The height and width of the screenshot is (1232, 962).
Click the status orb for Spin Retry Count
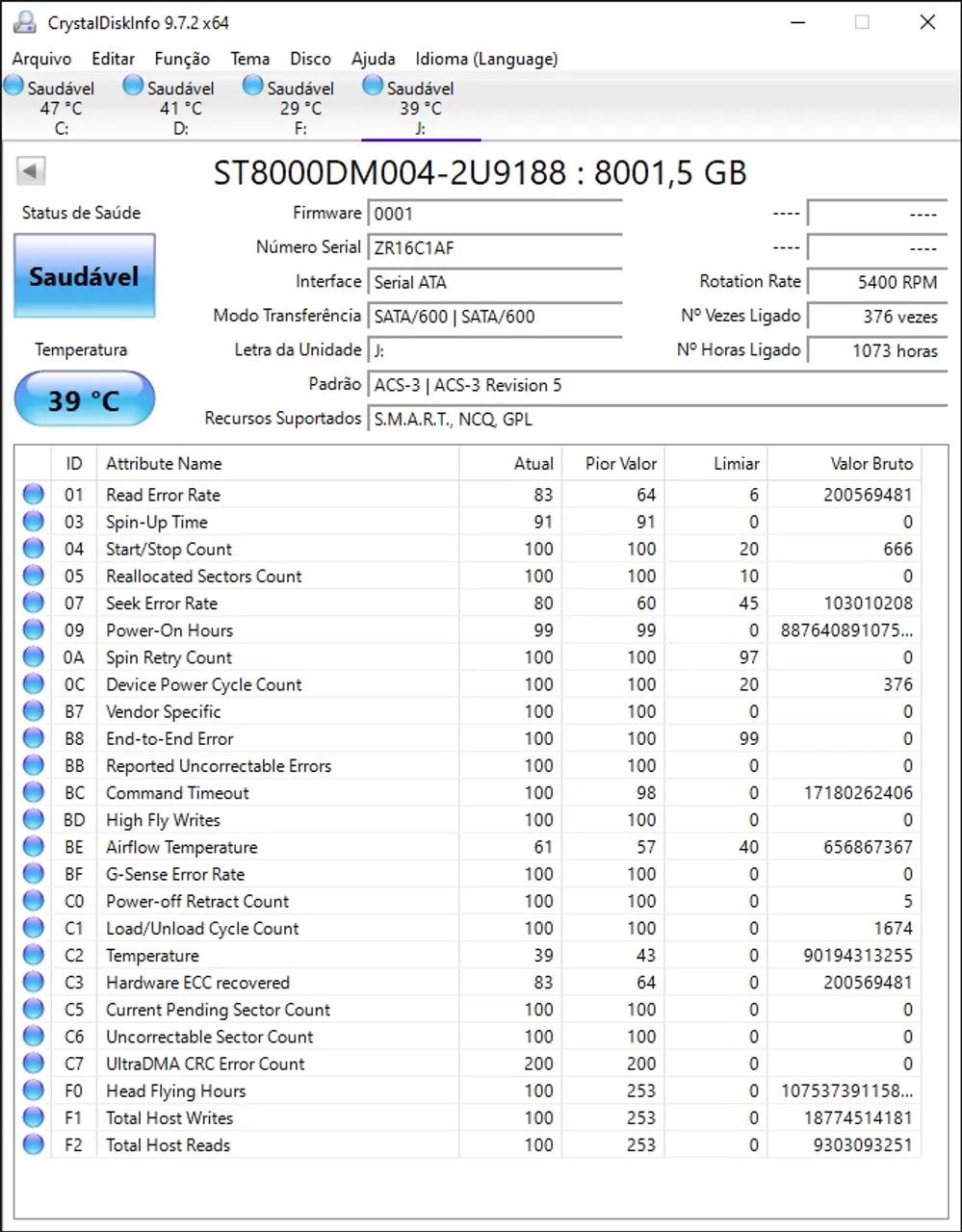click(34, 657)
